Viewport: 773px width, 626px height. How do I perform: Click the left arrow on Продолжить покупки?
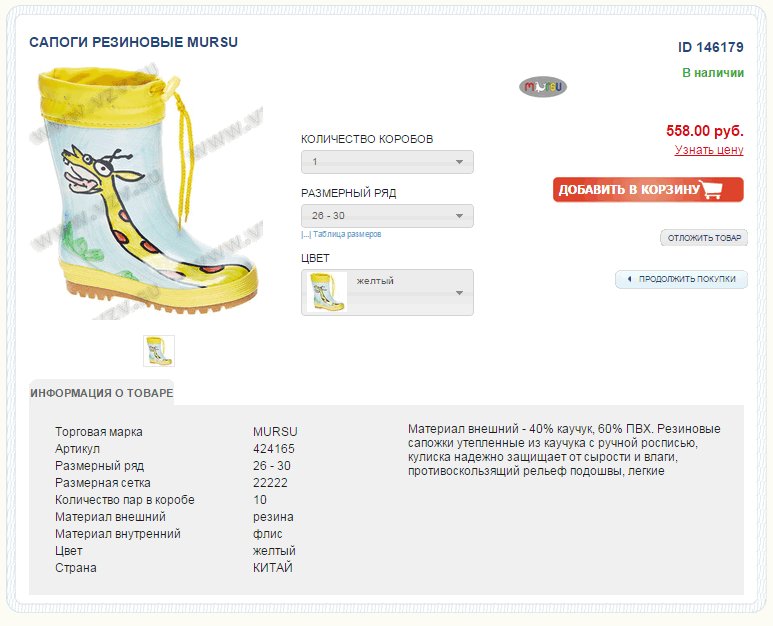(x=628, y=280)
